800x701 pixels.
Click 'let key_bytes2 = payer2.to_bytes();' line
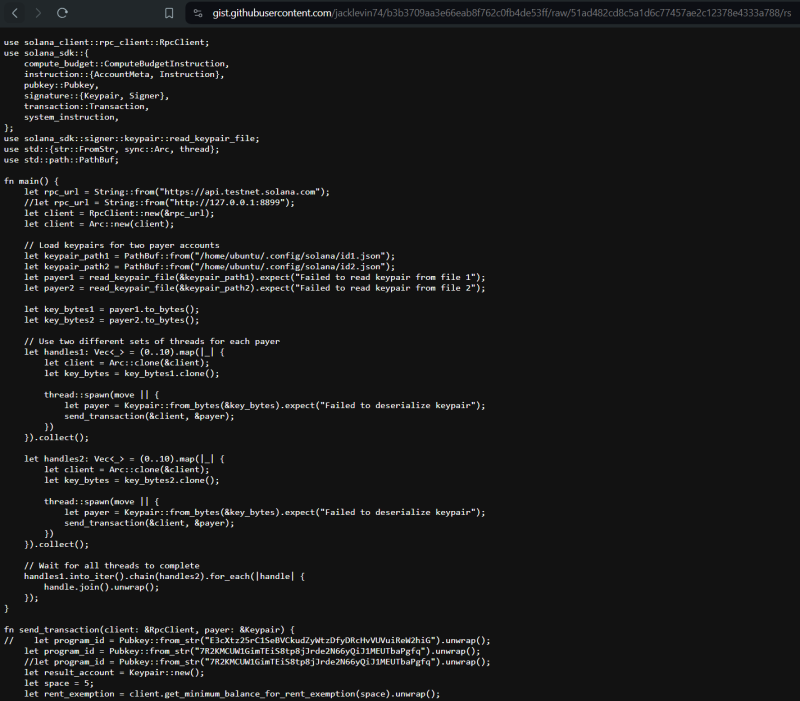pos(111,320)
